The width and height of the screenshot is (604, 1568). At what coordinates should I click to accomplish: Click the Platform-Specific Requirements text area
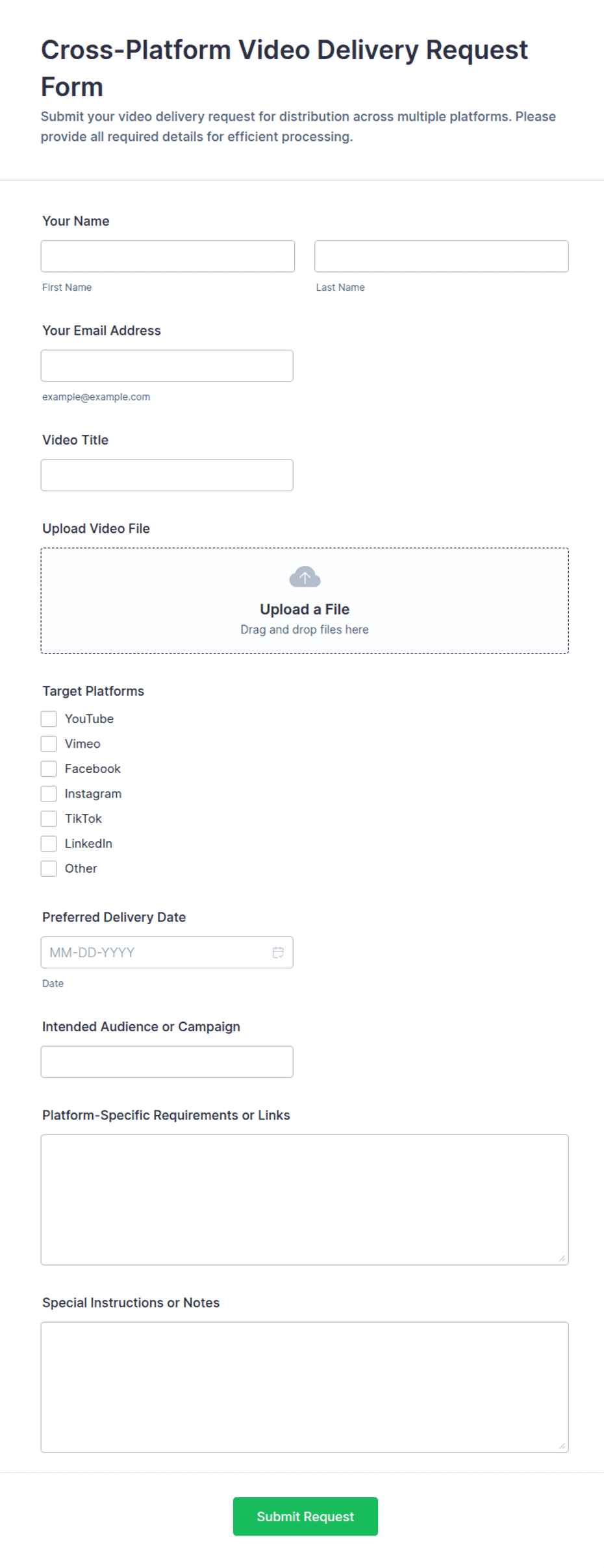305,1199
